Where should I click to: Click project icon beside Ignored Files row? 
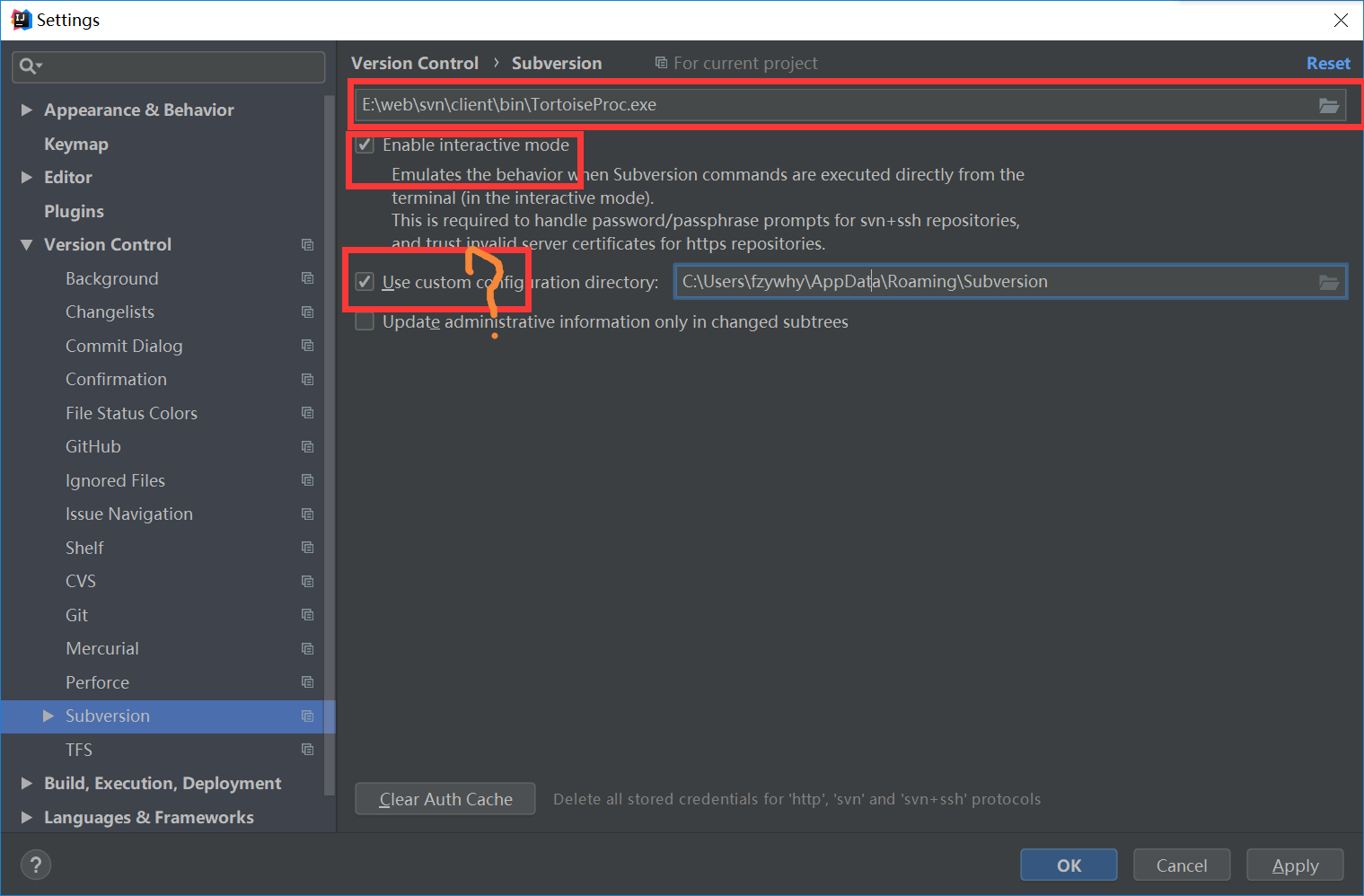point(308,480)
